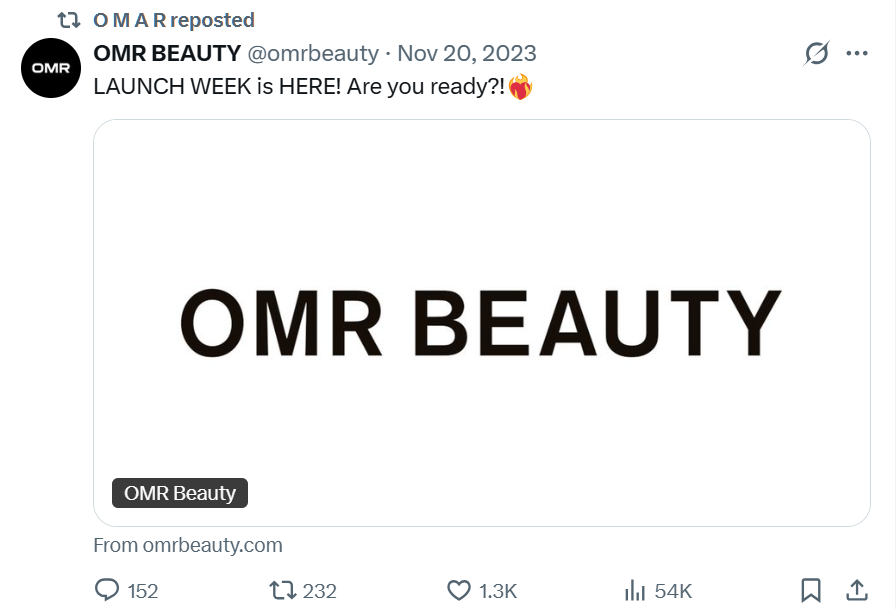Open the Nov 20, 2023 timestamp
This screenshot has width=896, height=609.
(467, 53)
